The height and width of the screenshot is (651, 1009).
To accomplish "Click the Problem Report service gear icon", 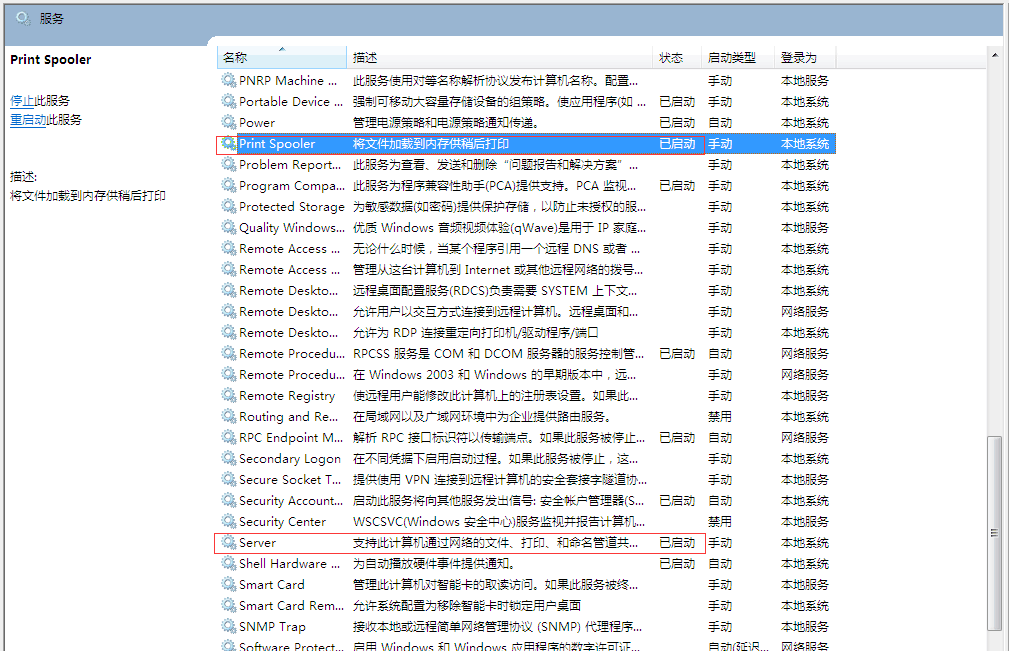I will (x=228, y=164).
